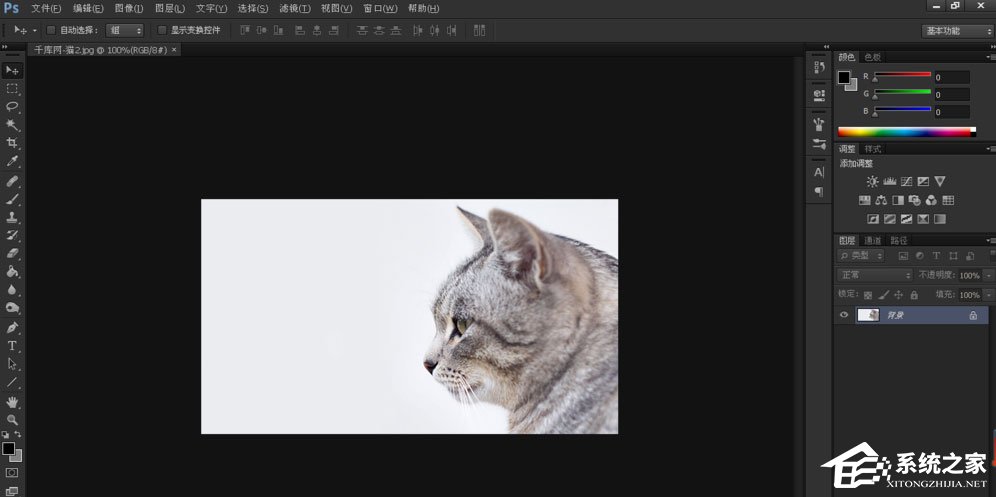This screenshot has width=996, height=497.
Task: Open the 正常 blend mode dropdown
Action: click(875, 275)
